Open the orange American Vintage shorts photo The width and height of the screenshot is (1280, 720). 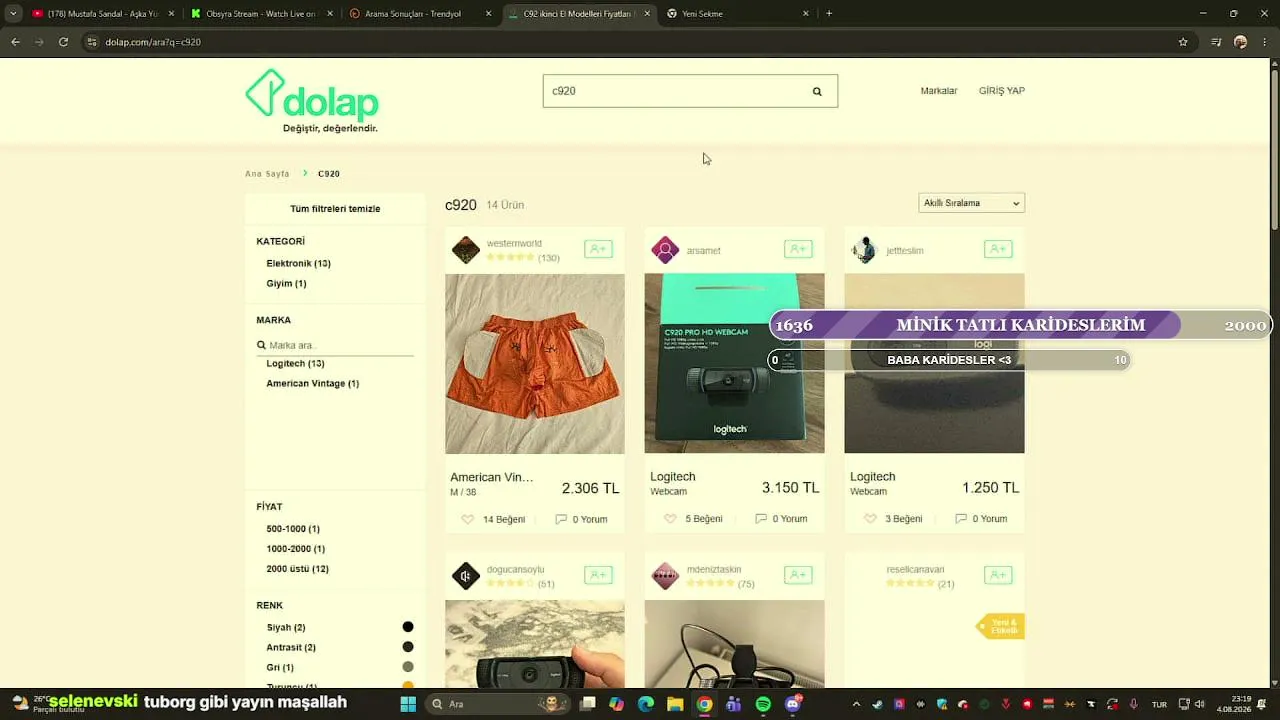(x=535, y=363)
